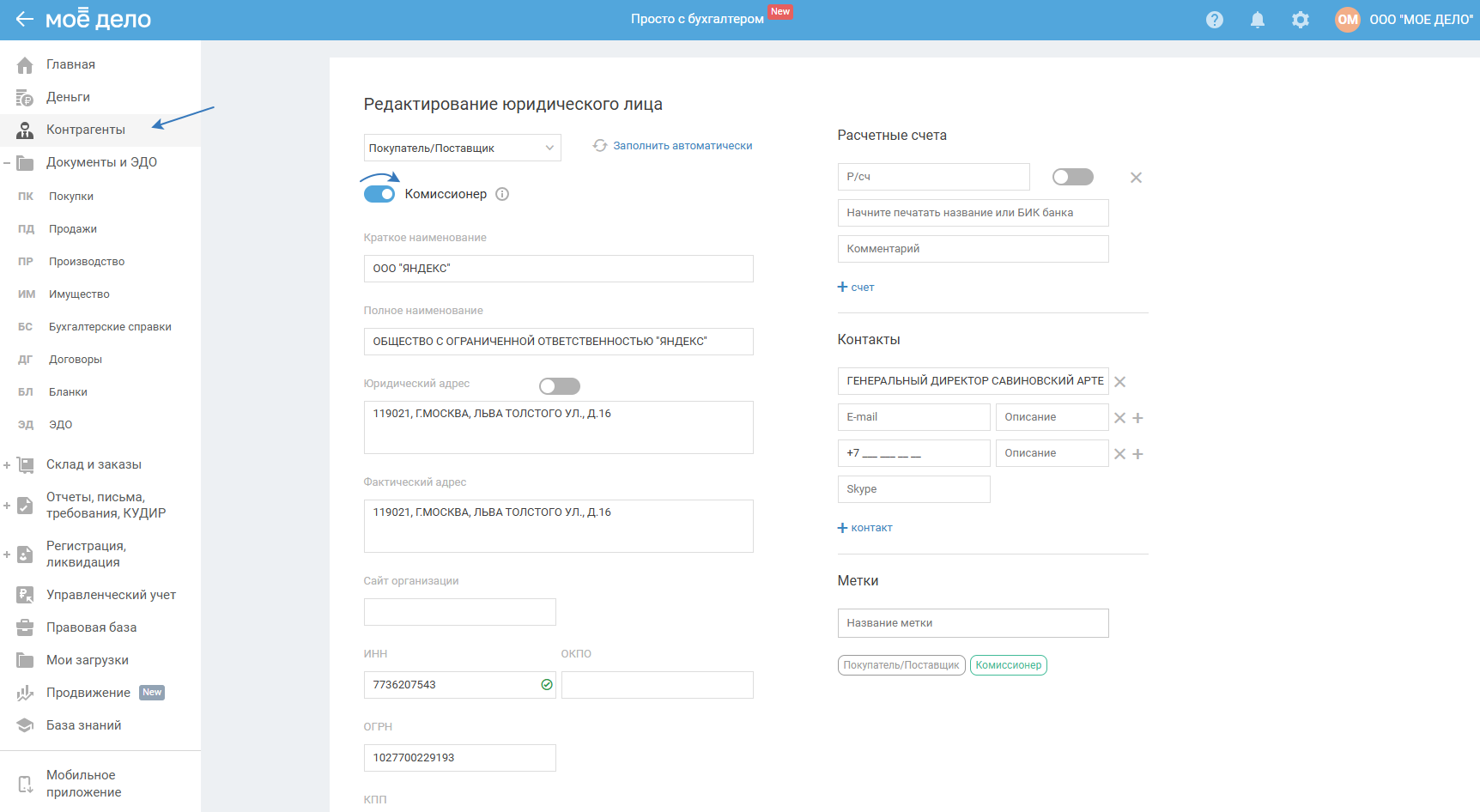Add a new bank account via + счет
Image resolution: width=1480 pixels, height=812 pixels.
(x=856, y=288)
